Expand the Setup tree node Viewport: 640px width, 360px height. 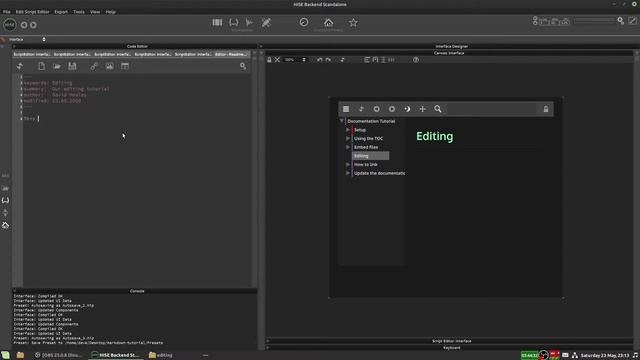348,130
